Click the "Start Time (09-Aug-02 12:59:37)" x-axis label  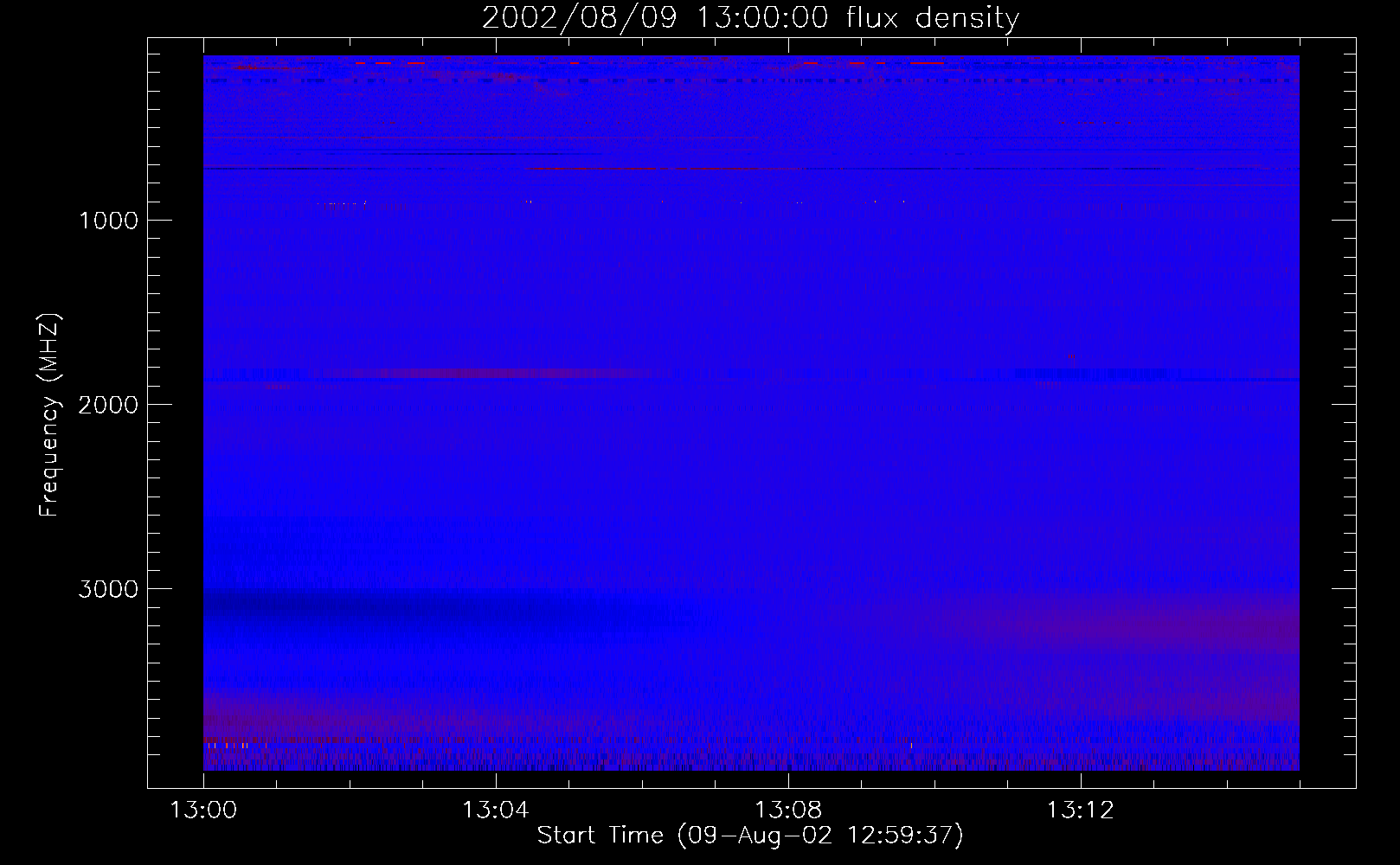point(750,836)
